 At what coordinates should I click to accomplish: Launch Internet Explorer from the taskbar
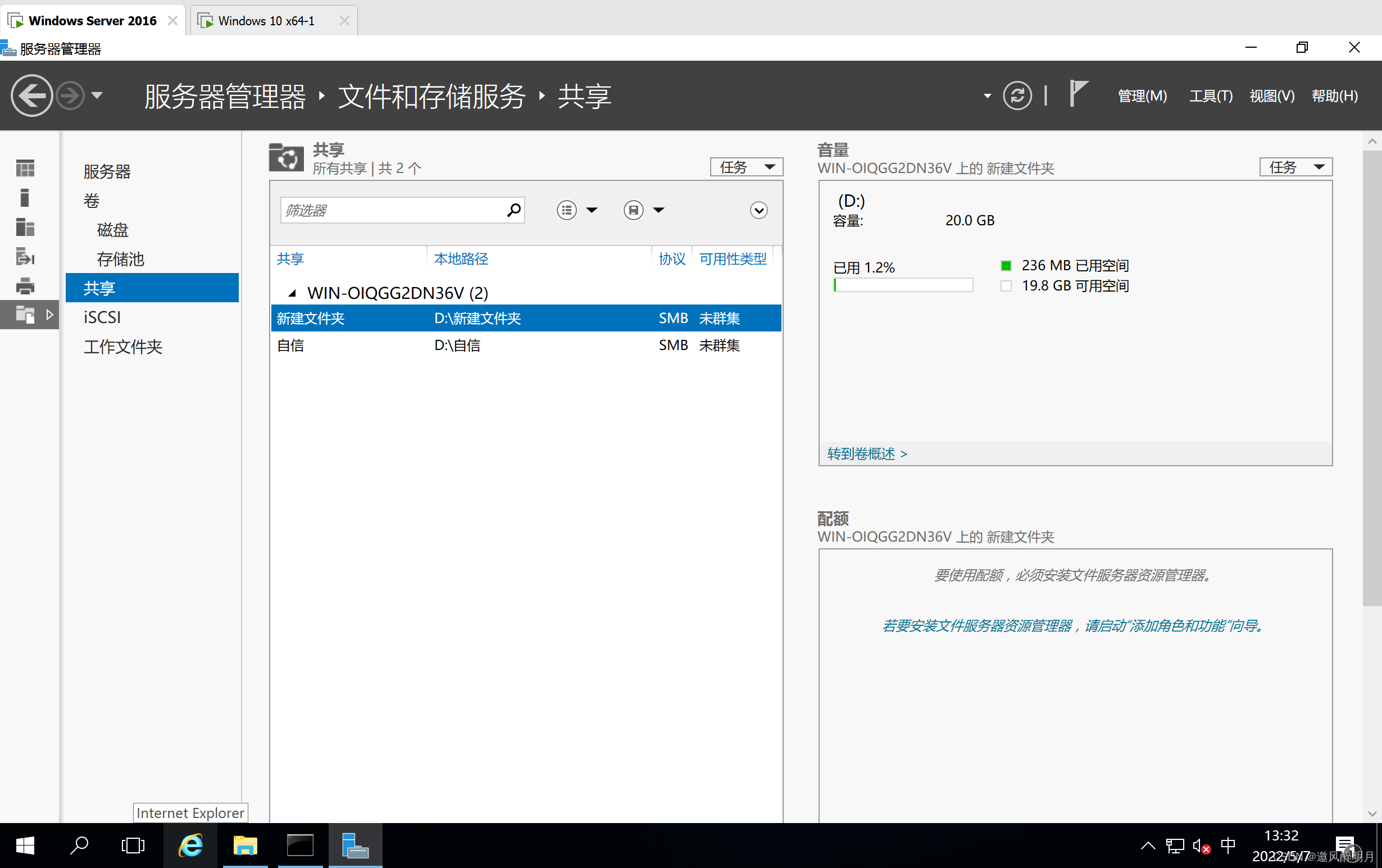click(190, 845)
